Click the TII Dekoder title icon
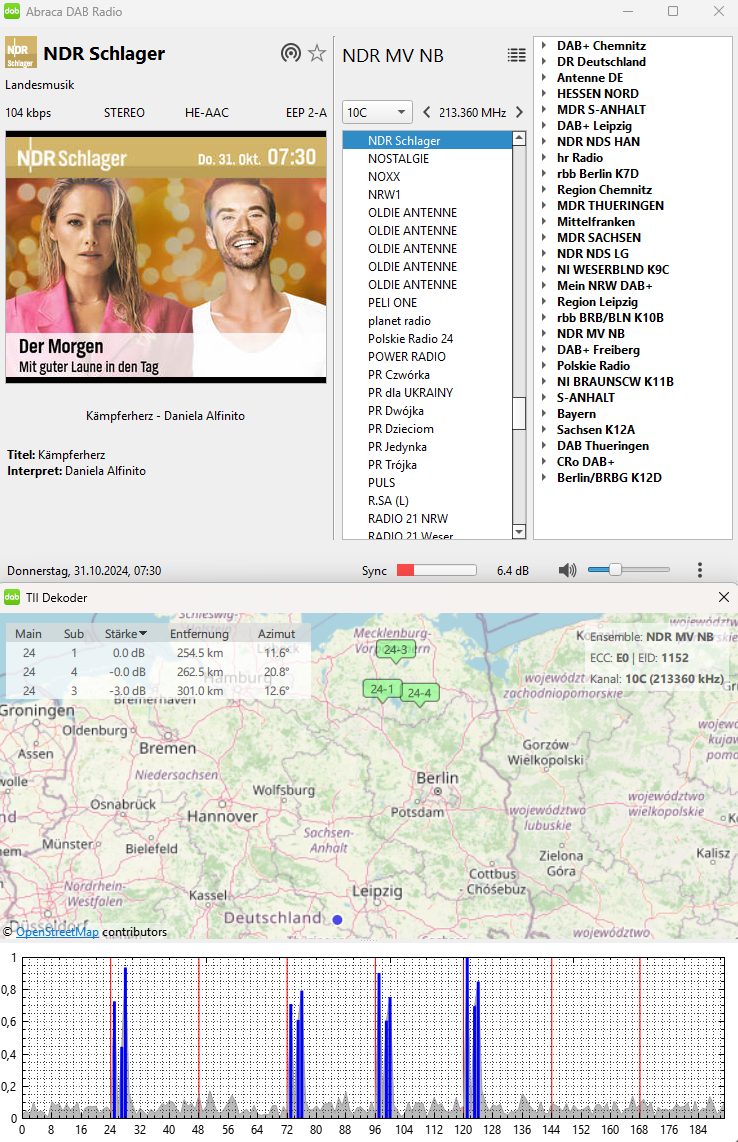The height and width of the screenshot is (1142, 738). [12, 597]
